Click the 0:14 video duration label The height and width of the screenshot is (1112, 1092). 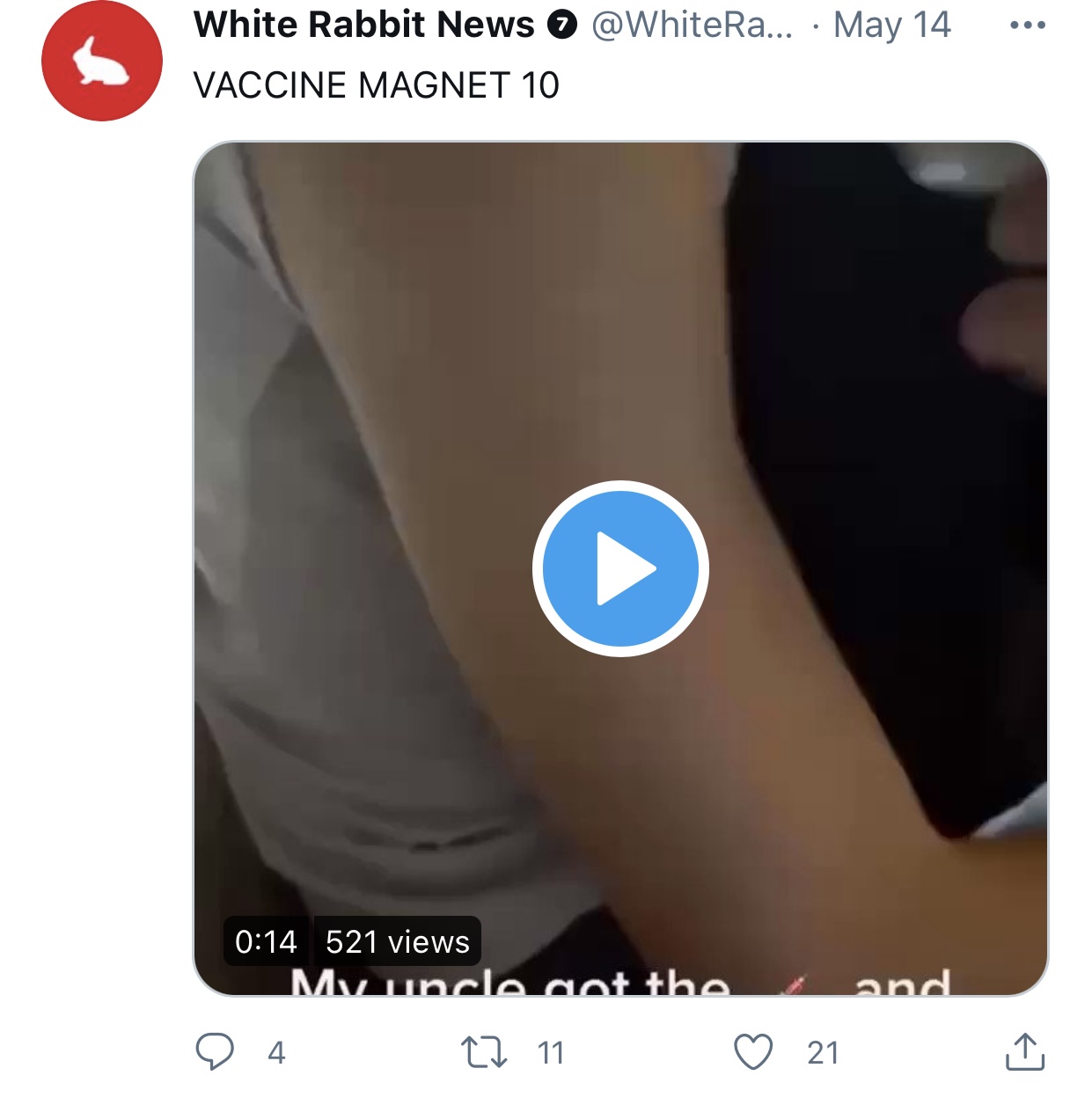pos(267,941)
